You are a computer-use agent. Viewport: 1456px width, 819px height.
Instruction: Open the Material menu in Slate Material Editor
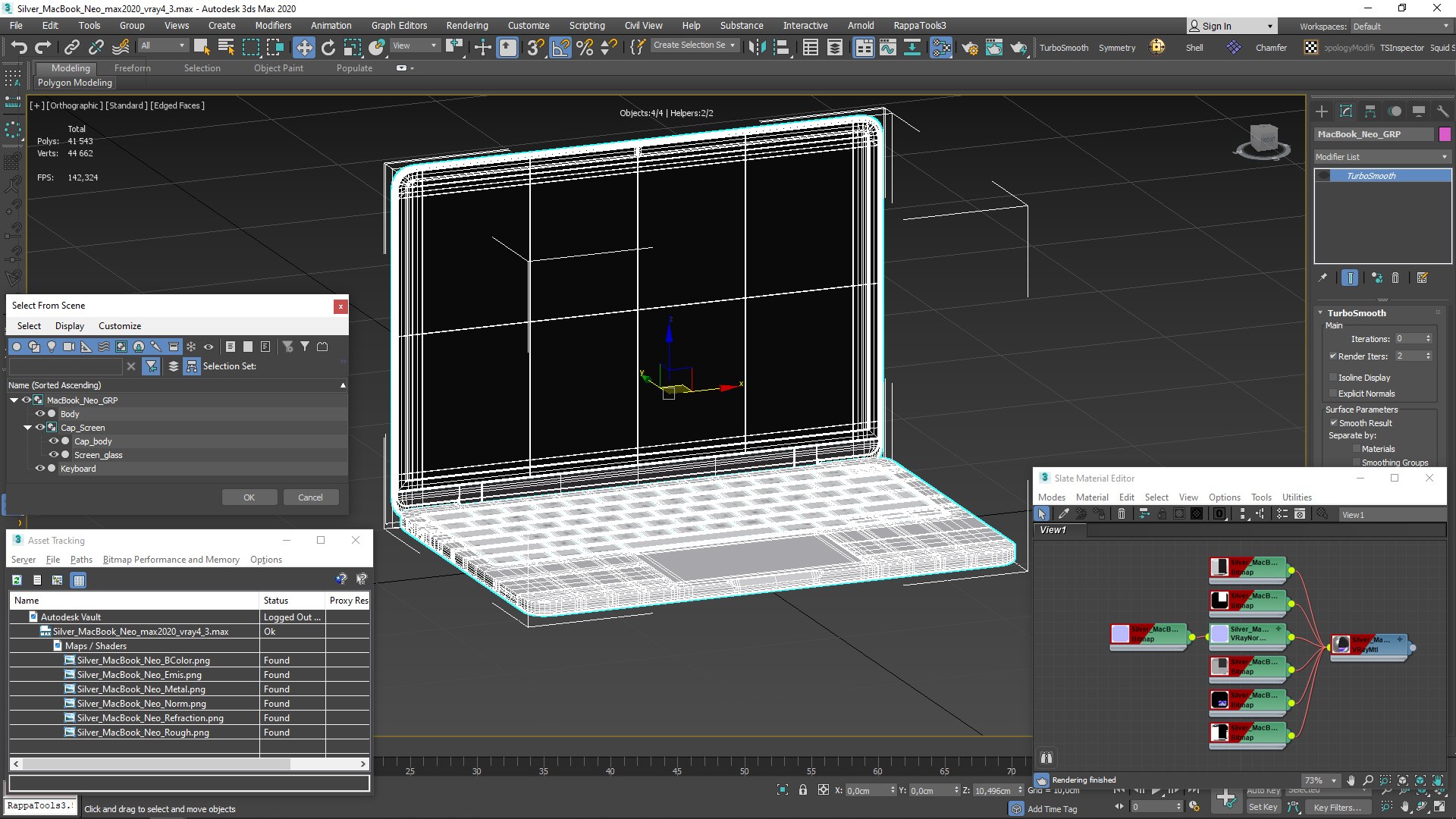coord(1092,497)
